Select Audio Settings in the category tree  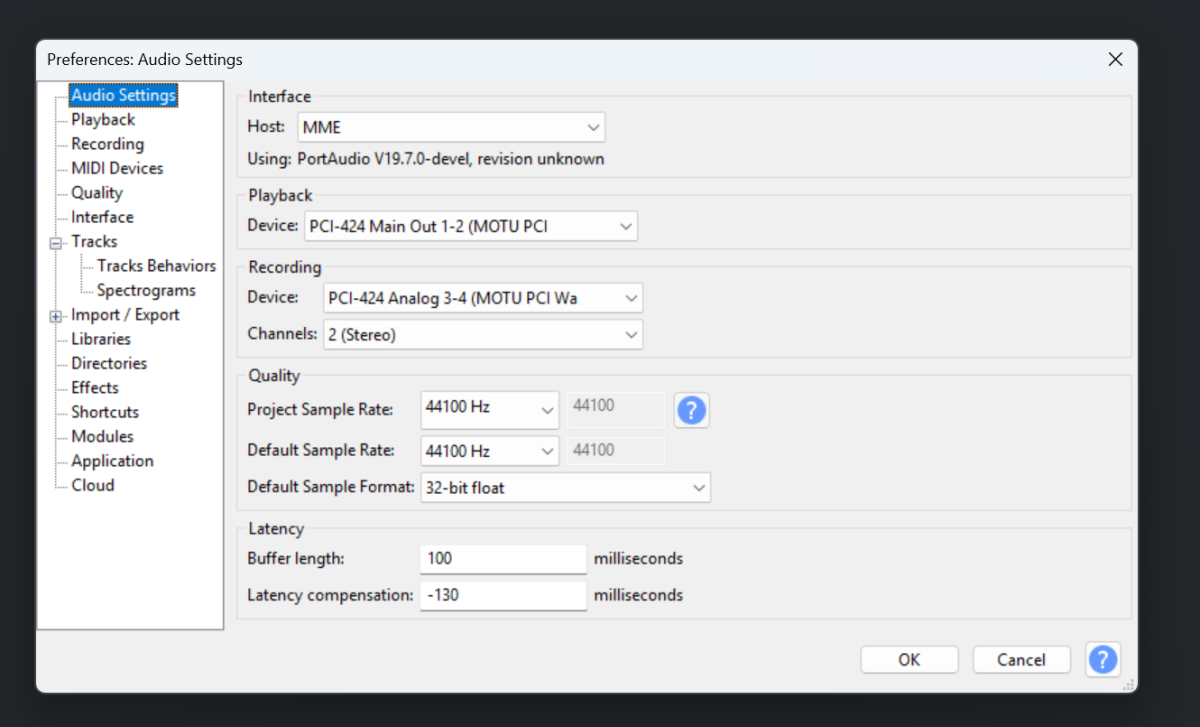[x=123, y=95]
